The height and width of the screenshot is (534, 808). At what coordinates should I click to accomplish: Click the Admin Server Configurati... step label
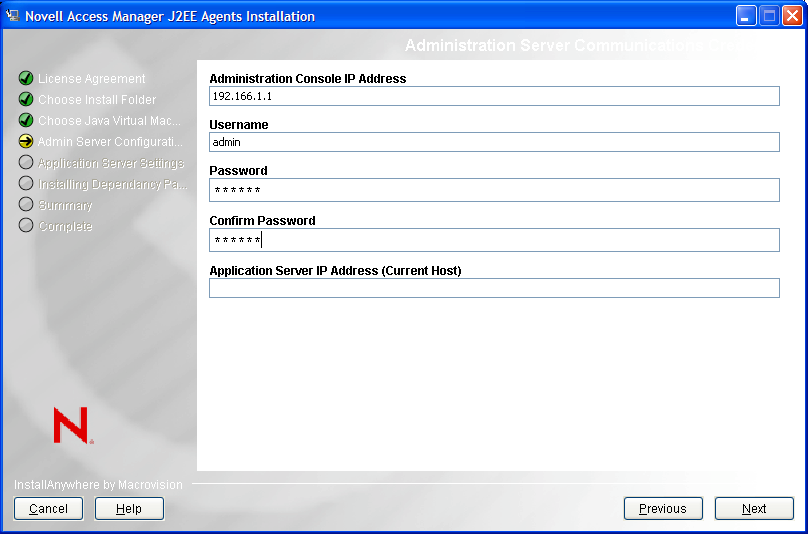click(110, 142)
